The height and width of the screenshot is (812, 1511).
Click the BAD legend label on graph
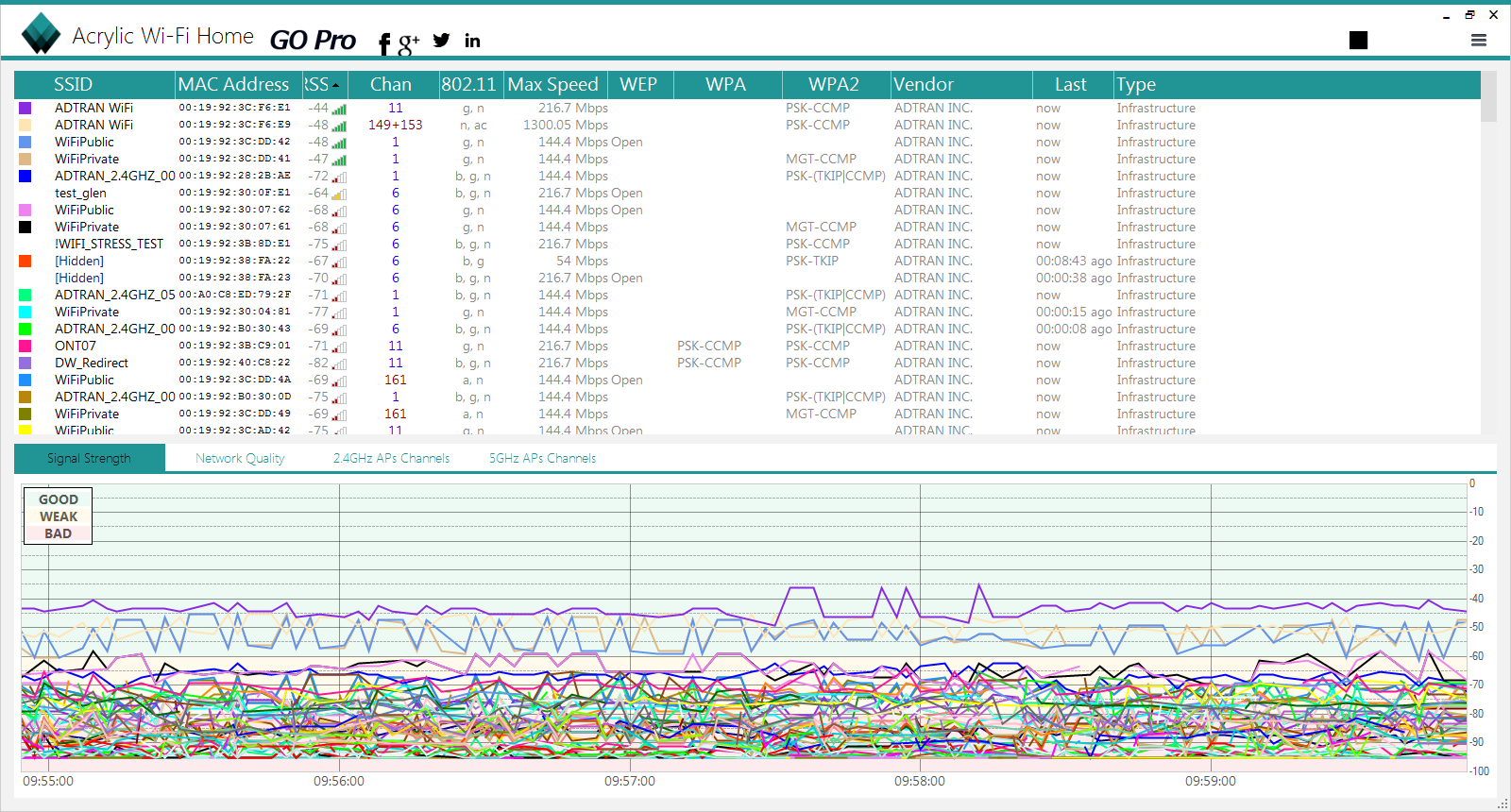(59, 533)
